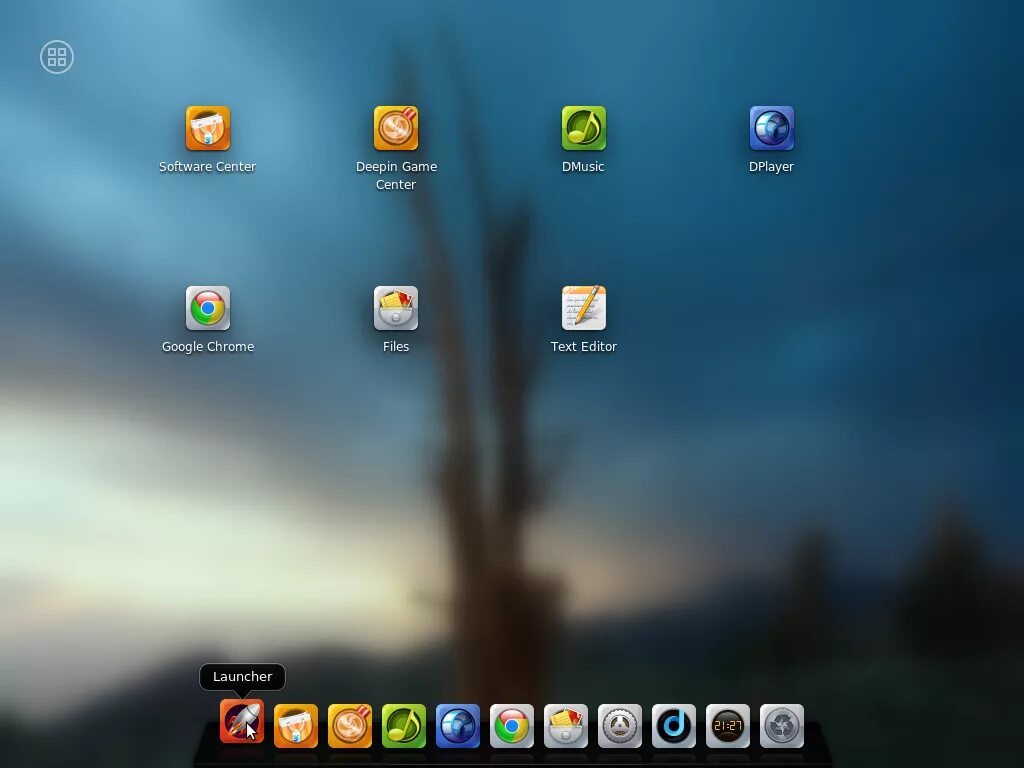Open the Trash recycle icon in dock
Screen dimensions: 1024x768
(x=782, y=726)
